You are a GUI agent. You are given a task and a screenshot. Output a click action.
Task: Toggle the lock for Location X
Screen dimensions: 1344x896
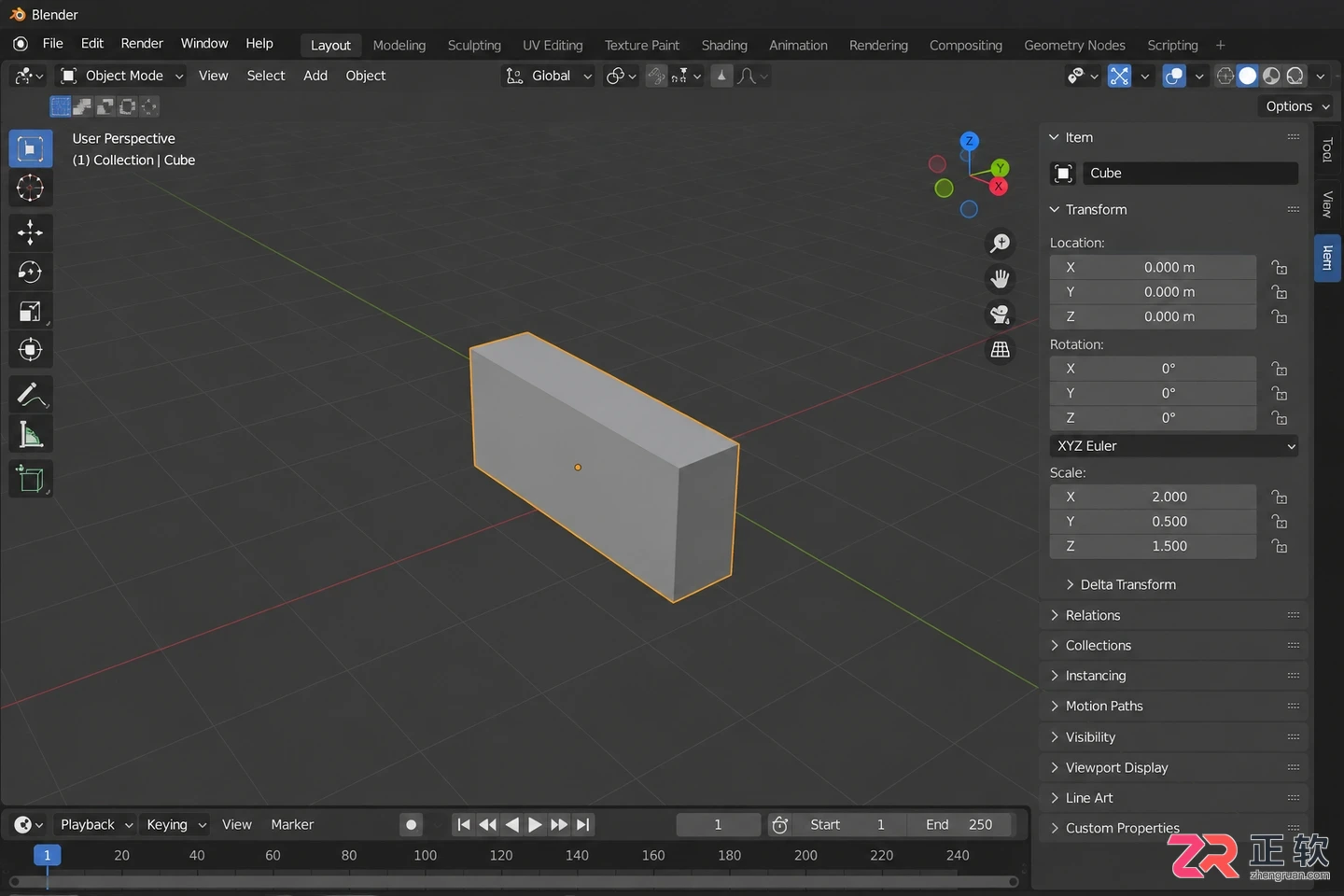point(1280,268)
